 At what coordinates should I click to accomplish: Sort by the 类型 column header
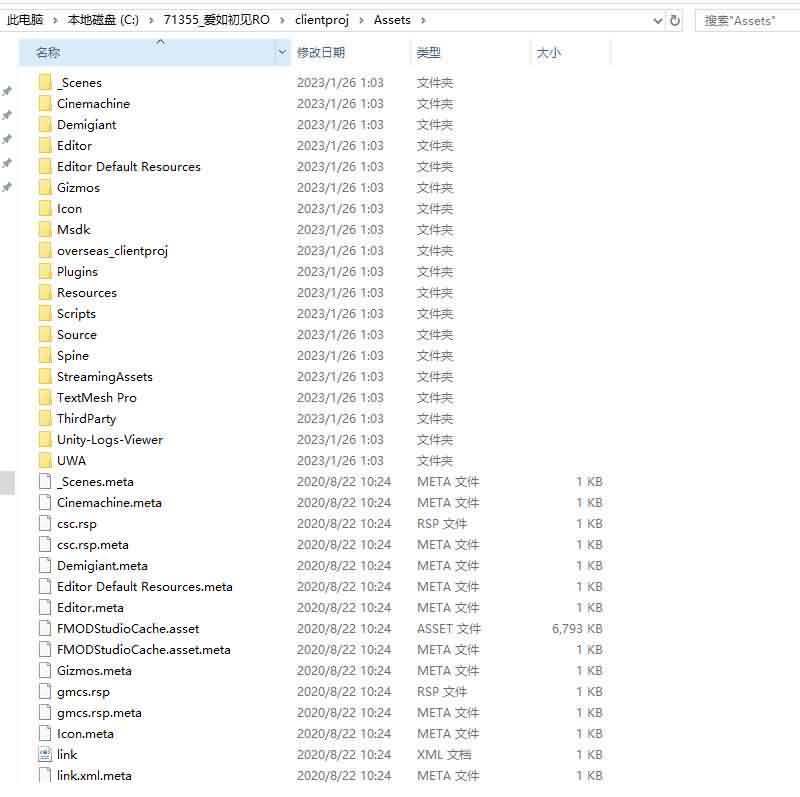point(429,53)
